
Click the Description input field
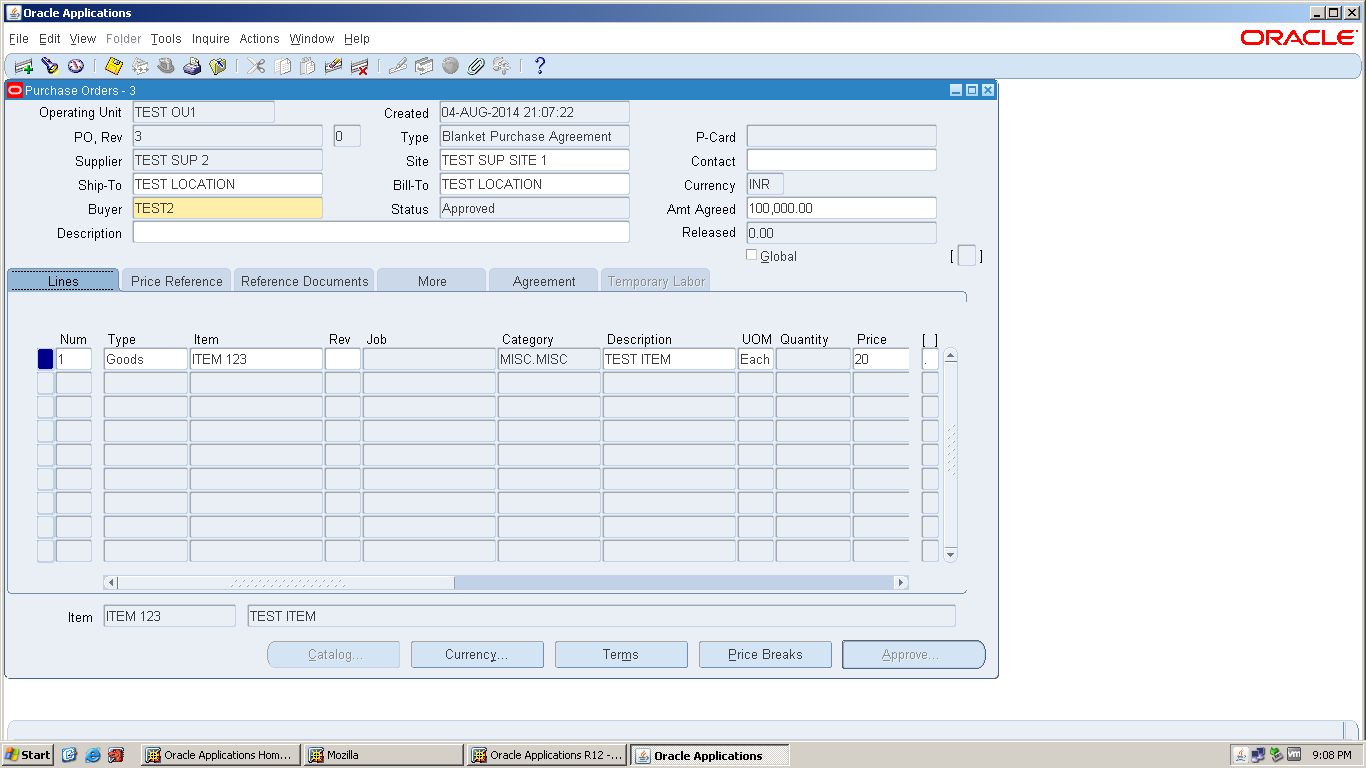382,231
